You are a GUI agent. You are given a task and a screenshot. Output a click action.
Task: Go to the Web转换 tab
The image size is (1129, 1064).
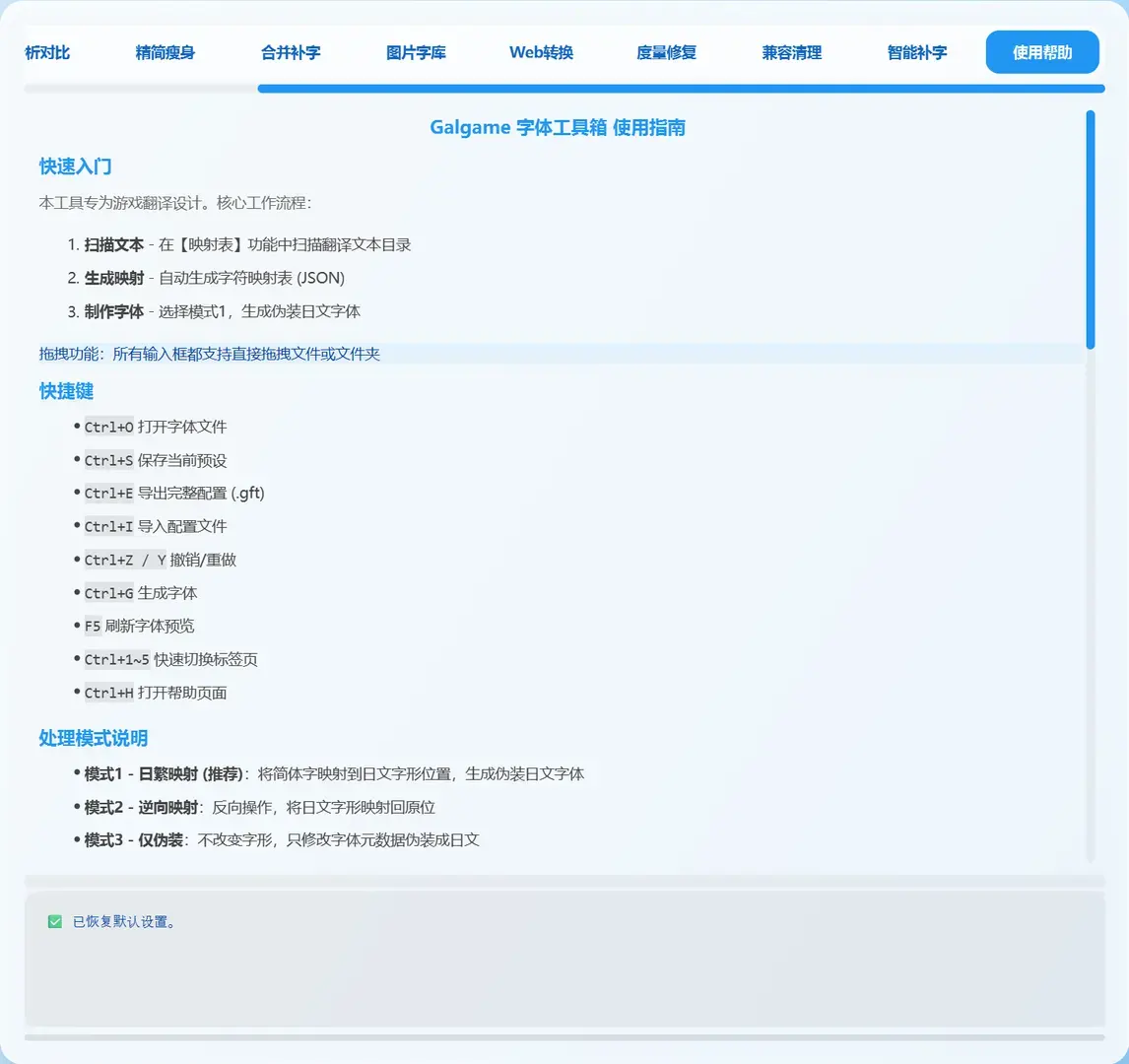[x=541, y=52]
